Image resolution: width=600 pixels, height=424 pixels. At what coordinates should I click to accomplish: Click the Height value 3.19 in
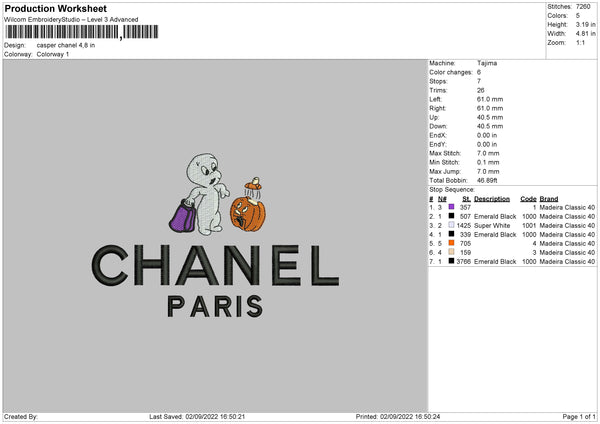[585, 24]
